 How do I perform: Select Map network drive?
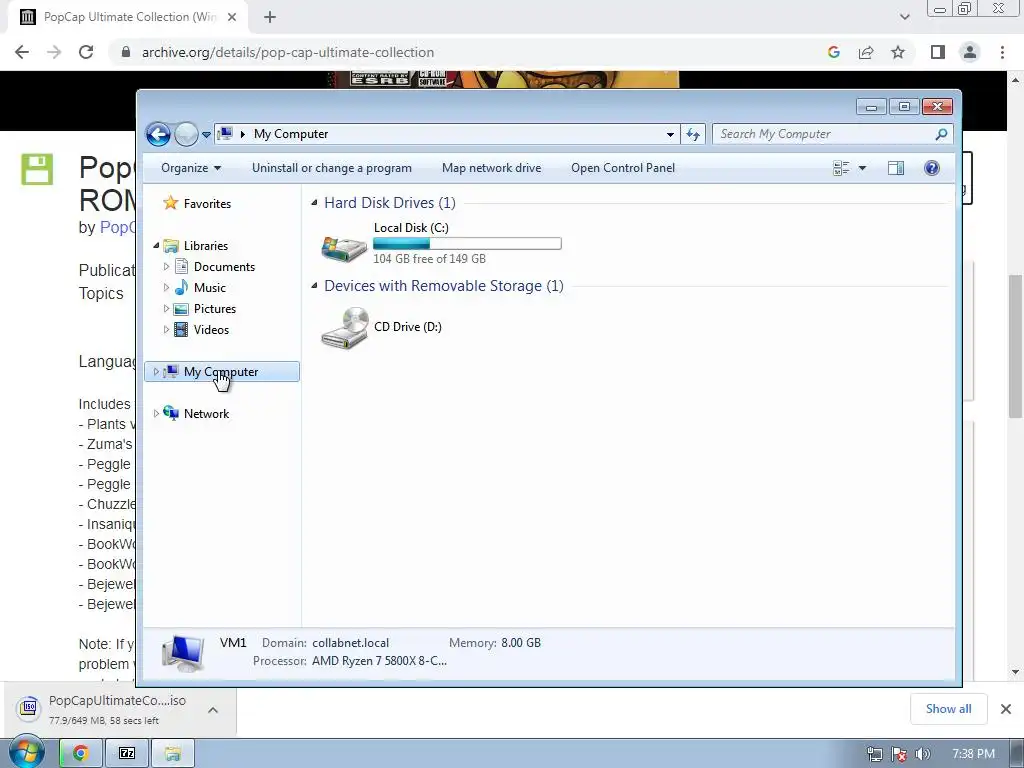[491, 168]
